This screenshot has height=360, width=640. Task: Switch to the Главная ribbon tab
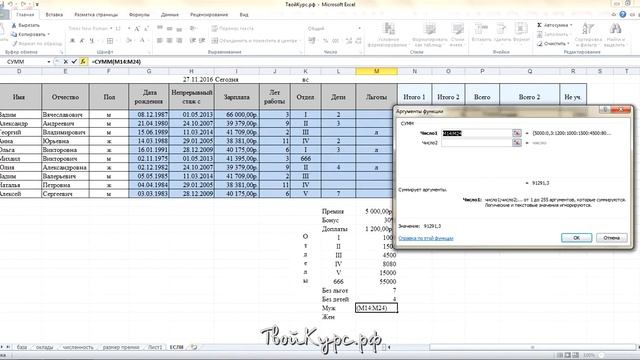(x=25, y=14)
